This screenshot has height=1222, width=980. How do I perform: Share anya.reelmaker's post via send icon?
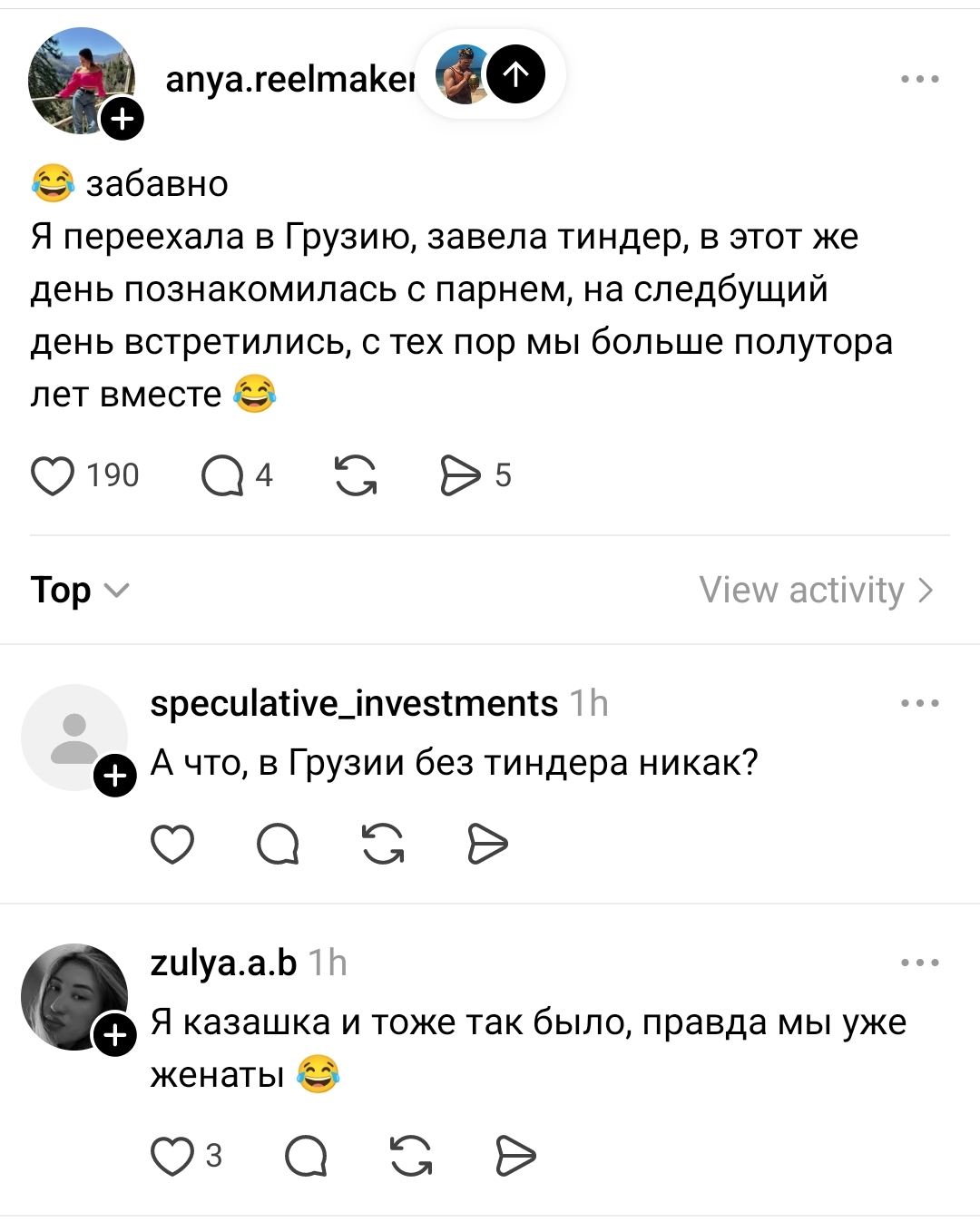460,475
